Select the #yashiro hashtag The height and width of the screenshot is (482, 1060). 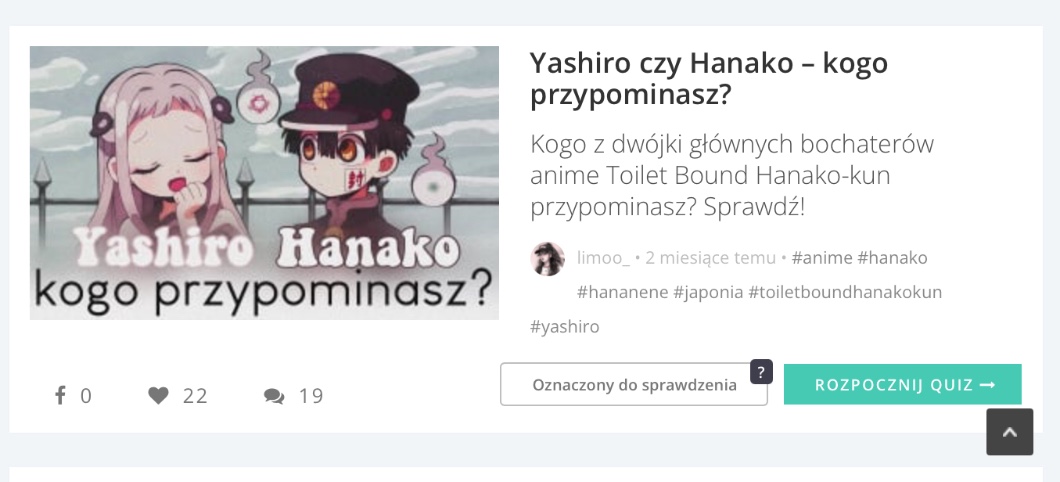(x=564, y=327)
